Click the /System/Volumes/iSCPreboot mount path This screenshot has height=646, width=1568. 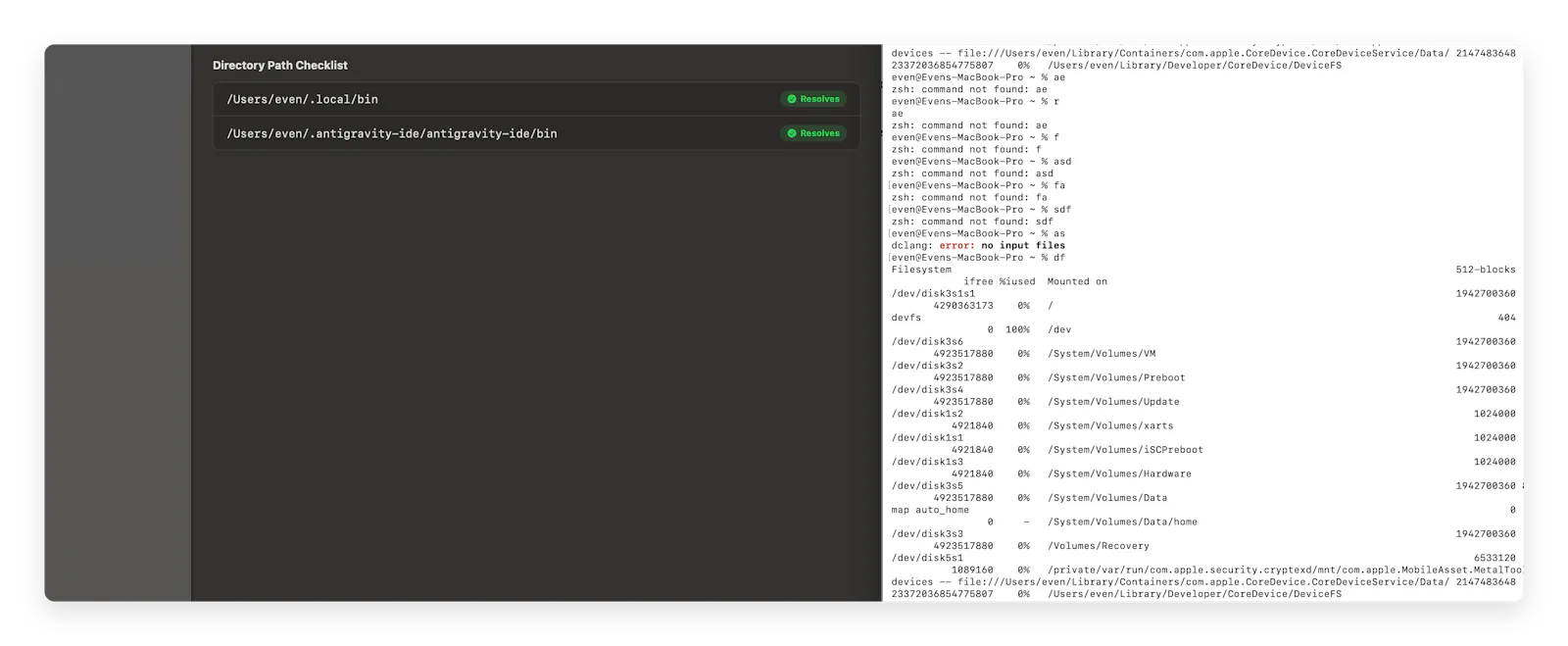click(x=1125, y=449)
